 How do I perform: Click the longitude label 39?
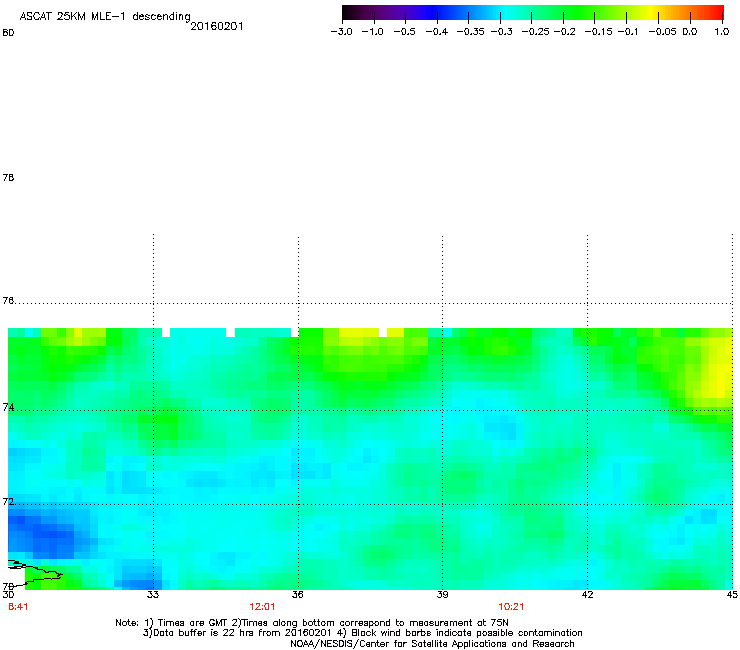coord(442,595)
